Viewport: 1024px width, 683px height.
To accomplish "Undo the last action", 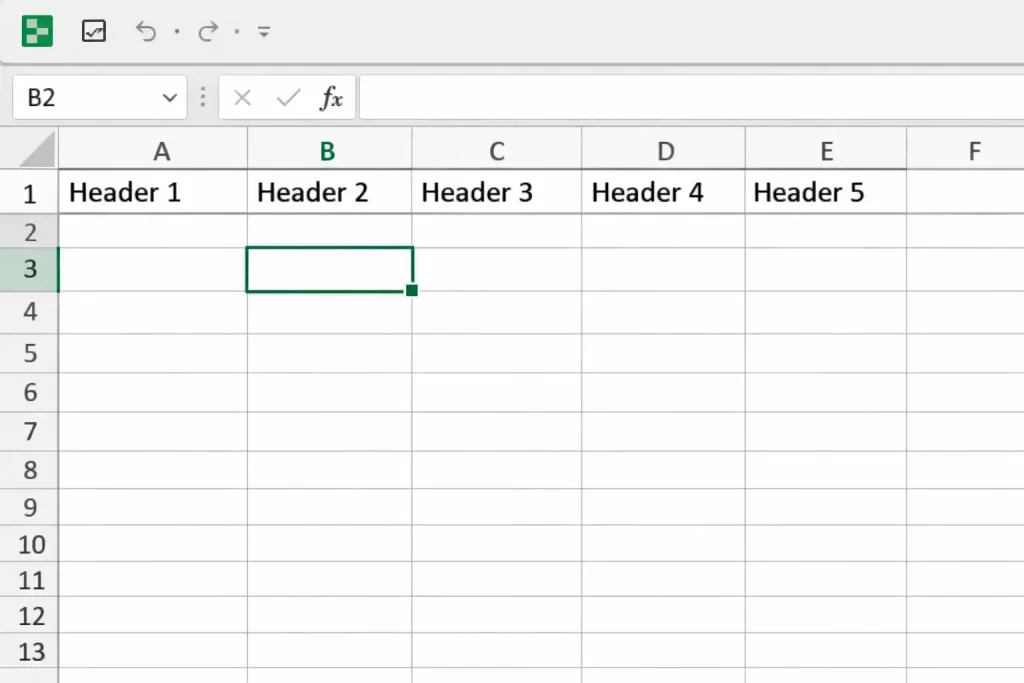I will 146,31.
